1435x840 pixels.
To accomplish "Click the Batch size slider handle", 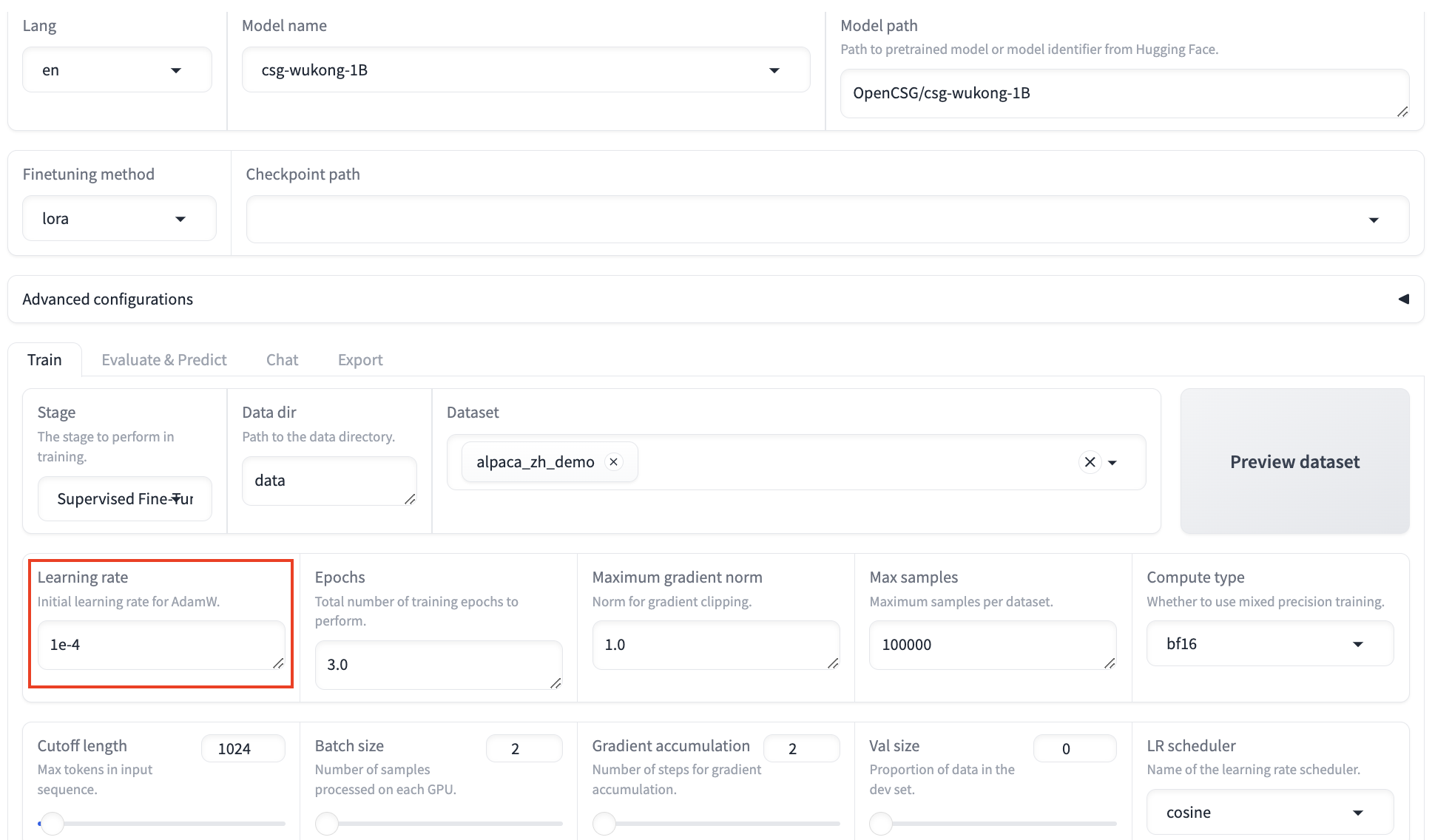I will click(327, 823).
